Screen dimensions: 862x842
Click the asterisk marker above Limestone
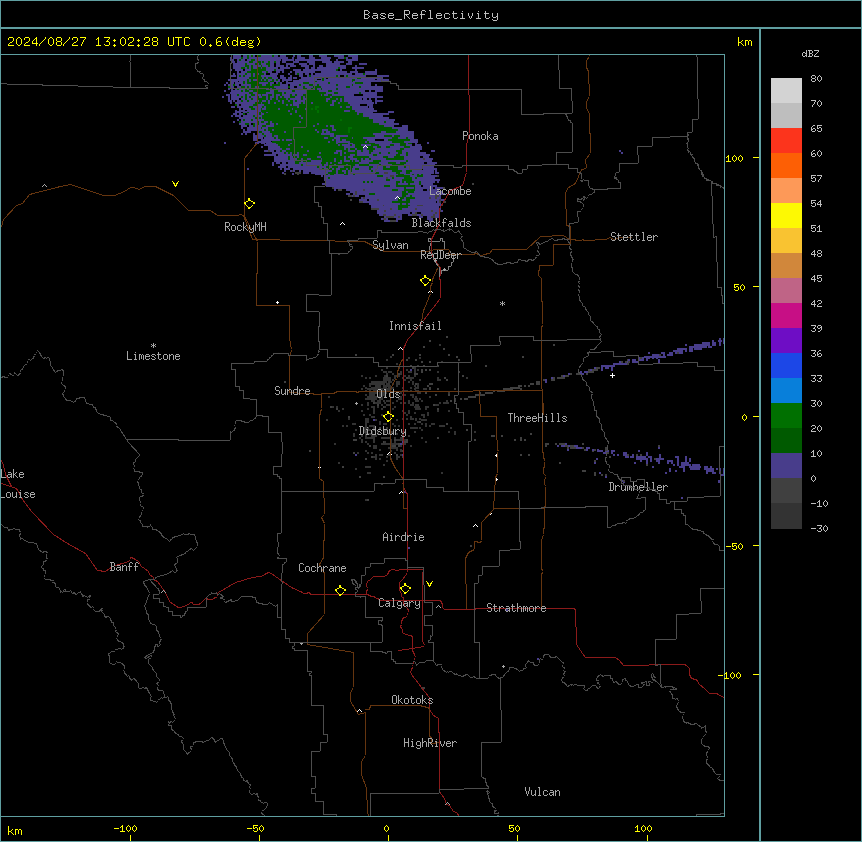point(153,345)
